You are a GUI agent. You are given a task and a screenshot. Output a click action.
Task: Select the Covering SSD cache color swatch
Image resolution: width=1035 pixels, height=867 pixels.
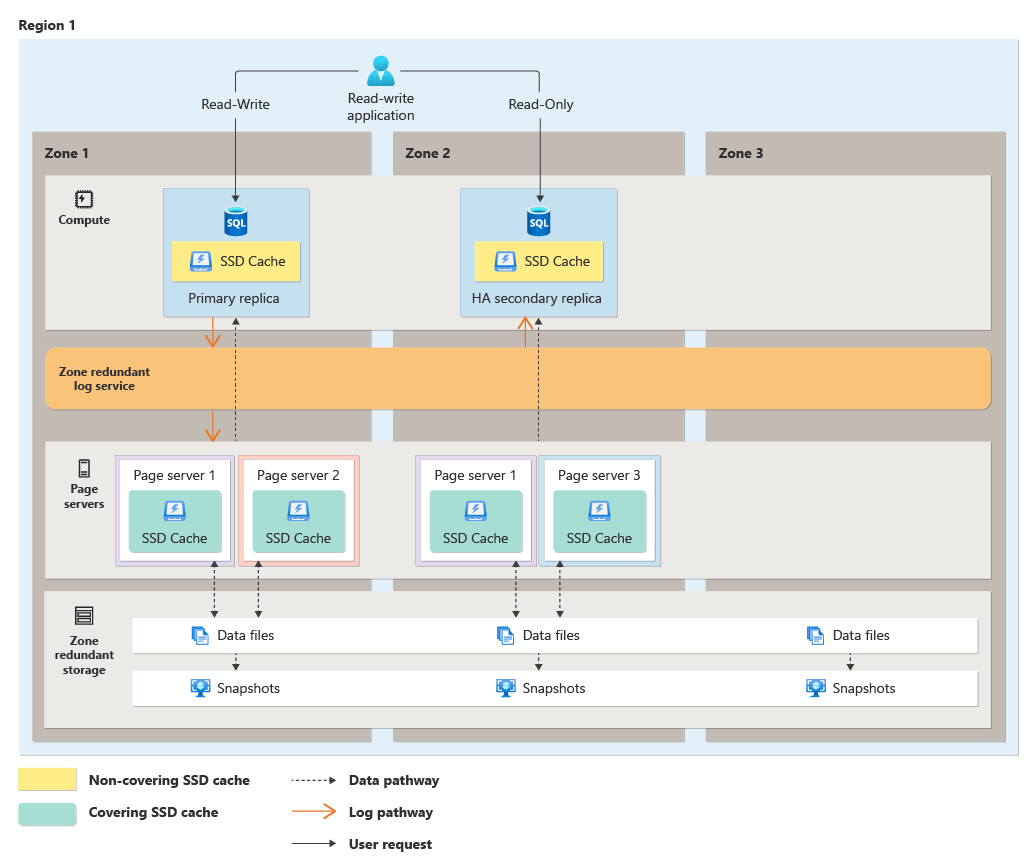pos(47,813)
